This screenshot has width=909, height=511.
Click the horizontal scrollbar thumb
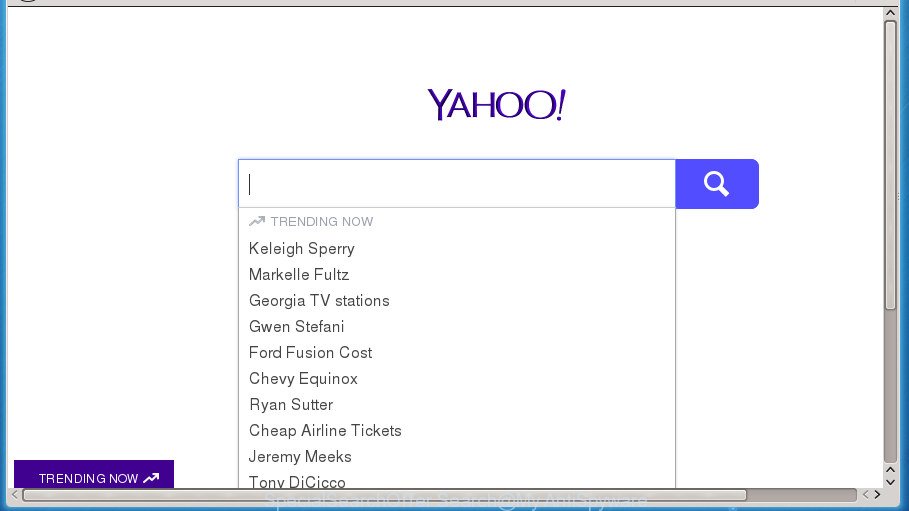[x=384, y=495]
